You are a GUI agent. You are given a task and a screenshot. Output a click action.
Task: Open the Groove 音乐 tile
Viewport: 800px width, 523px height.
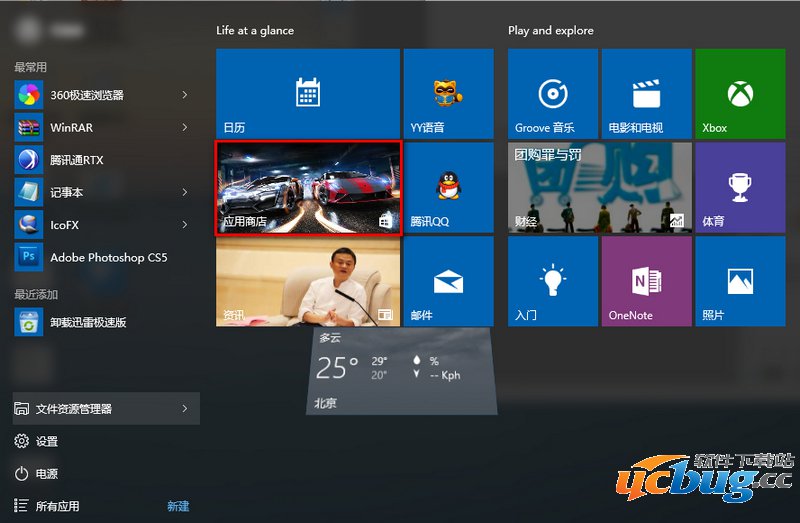[x=553, y=93]
